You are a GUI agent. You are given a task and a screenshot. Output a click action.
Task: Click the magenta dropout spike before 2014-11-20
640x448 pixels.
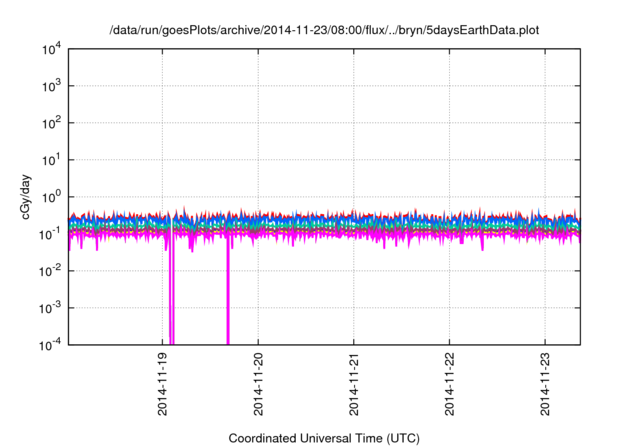[x=228, y=292]
